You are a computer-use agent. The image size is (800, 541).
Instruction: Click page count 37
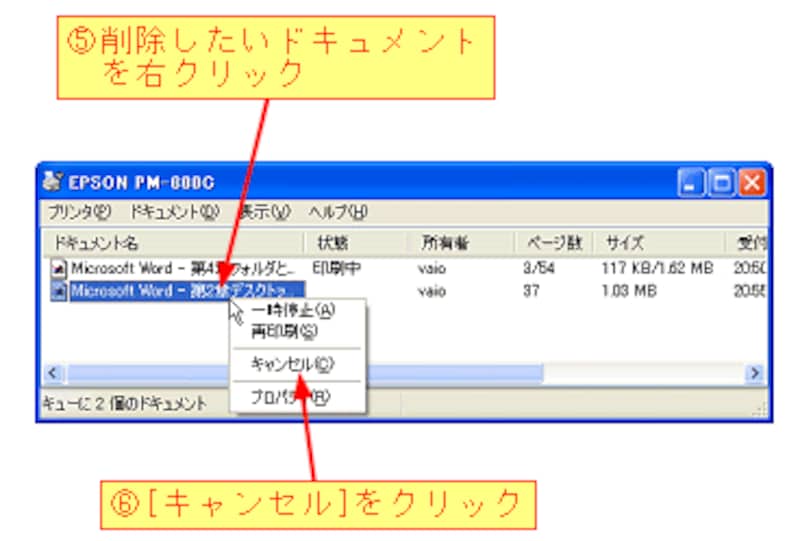pos(531,290)
